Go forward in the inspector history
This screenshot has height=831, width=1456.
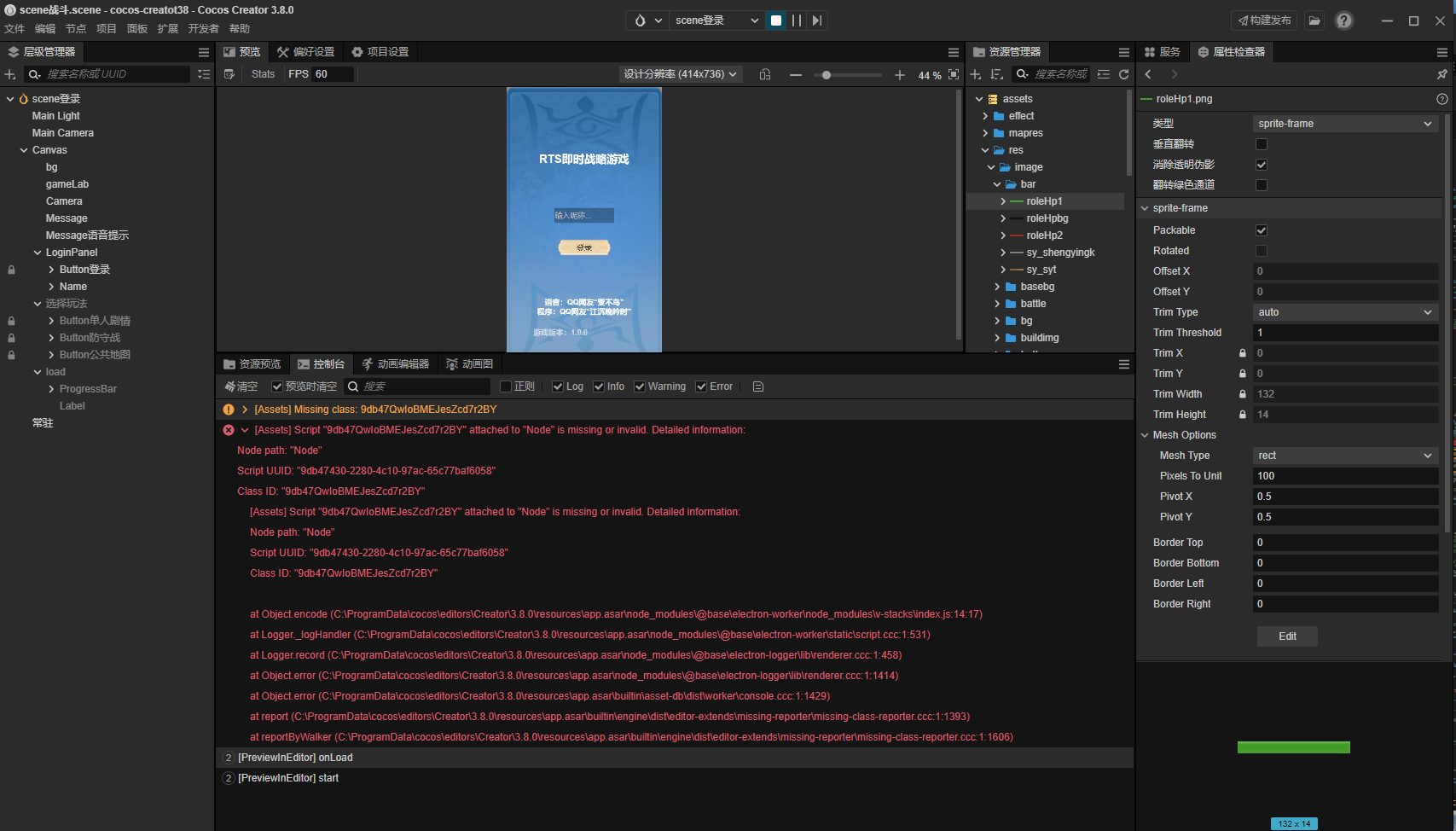1175,74
